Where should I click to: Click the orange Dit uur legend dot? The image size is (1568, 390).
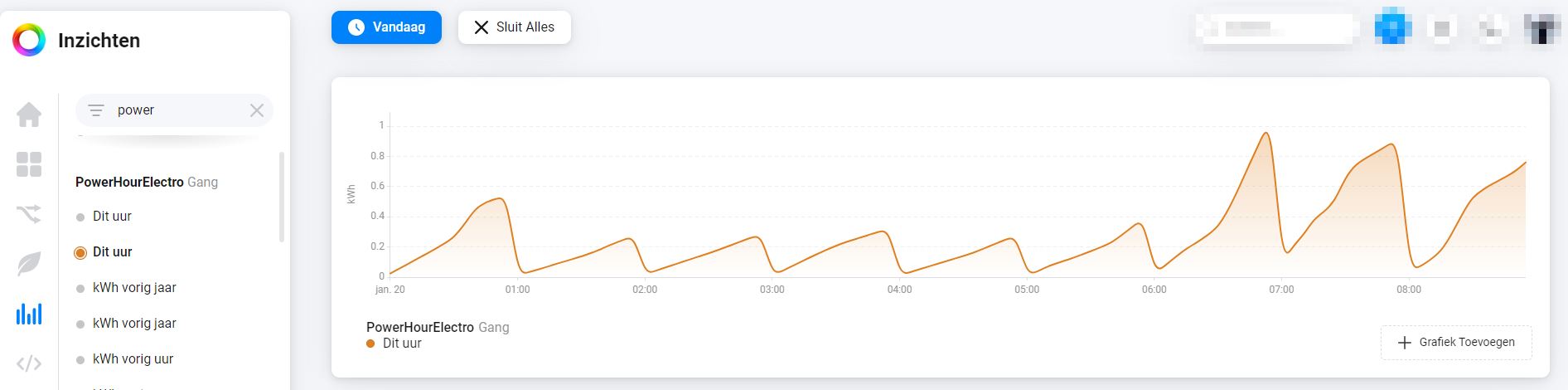tap(370, 344)
